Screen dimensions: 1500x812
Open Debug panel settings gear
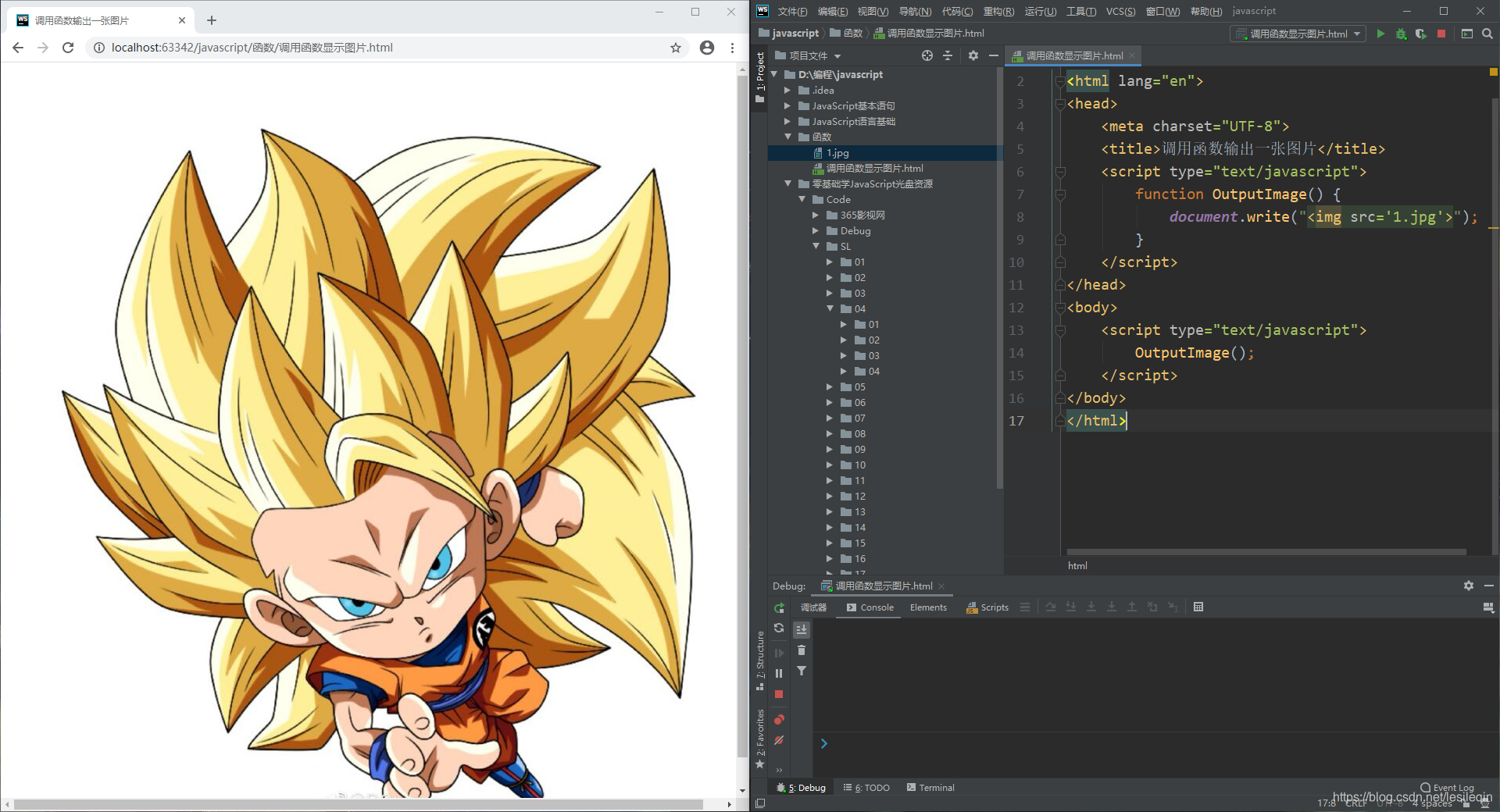pyautogui.click(x=1469, y=586)
